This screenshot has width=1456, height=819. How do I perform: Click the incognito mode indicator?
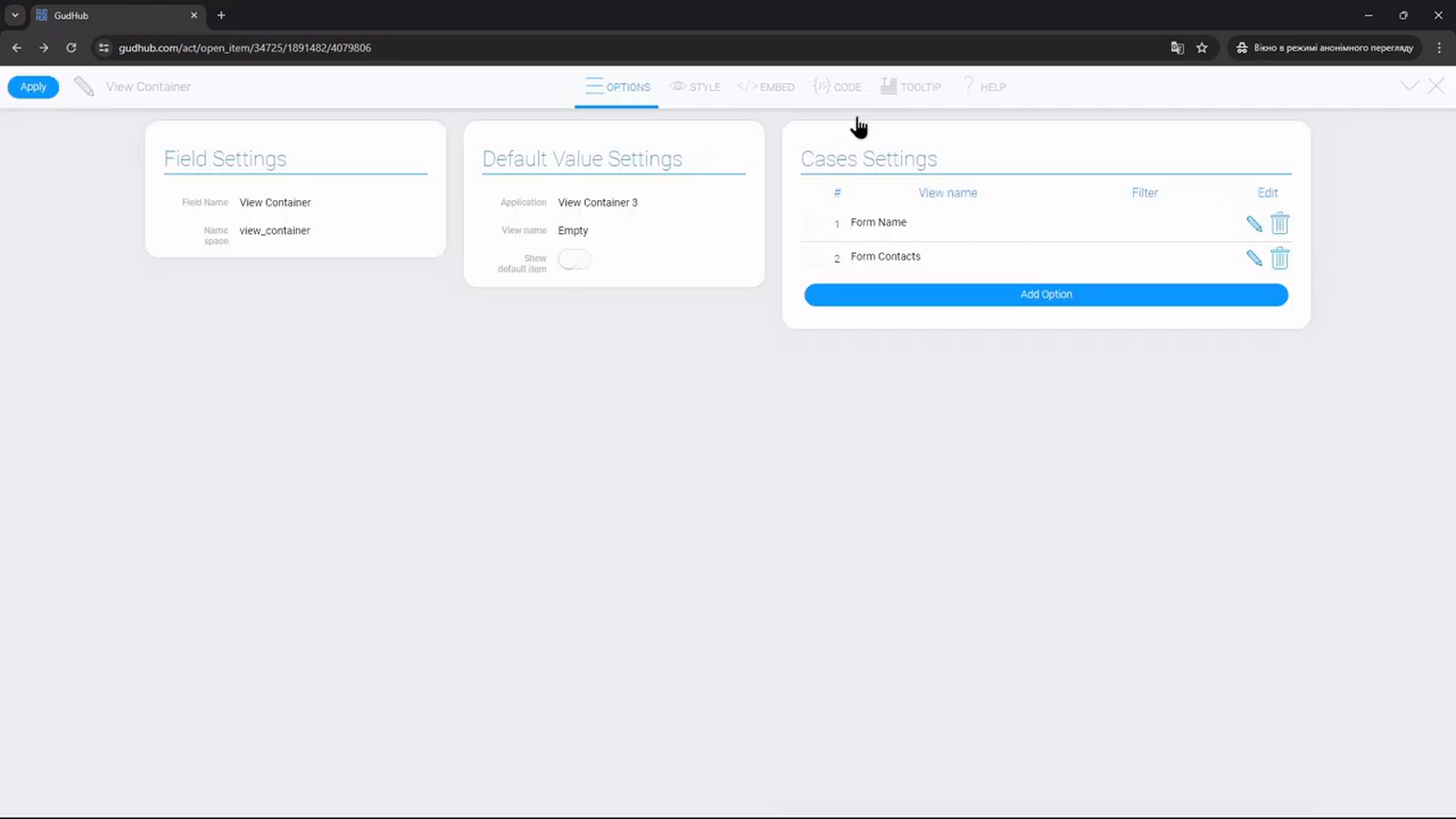click(1325, 47)
